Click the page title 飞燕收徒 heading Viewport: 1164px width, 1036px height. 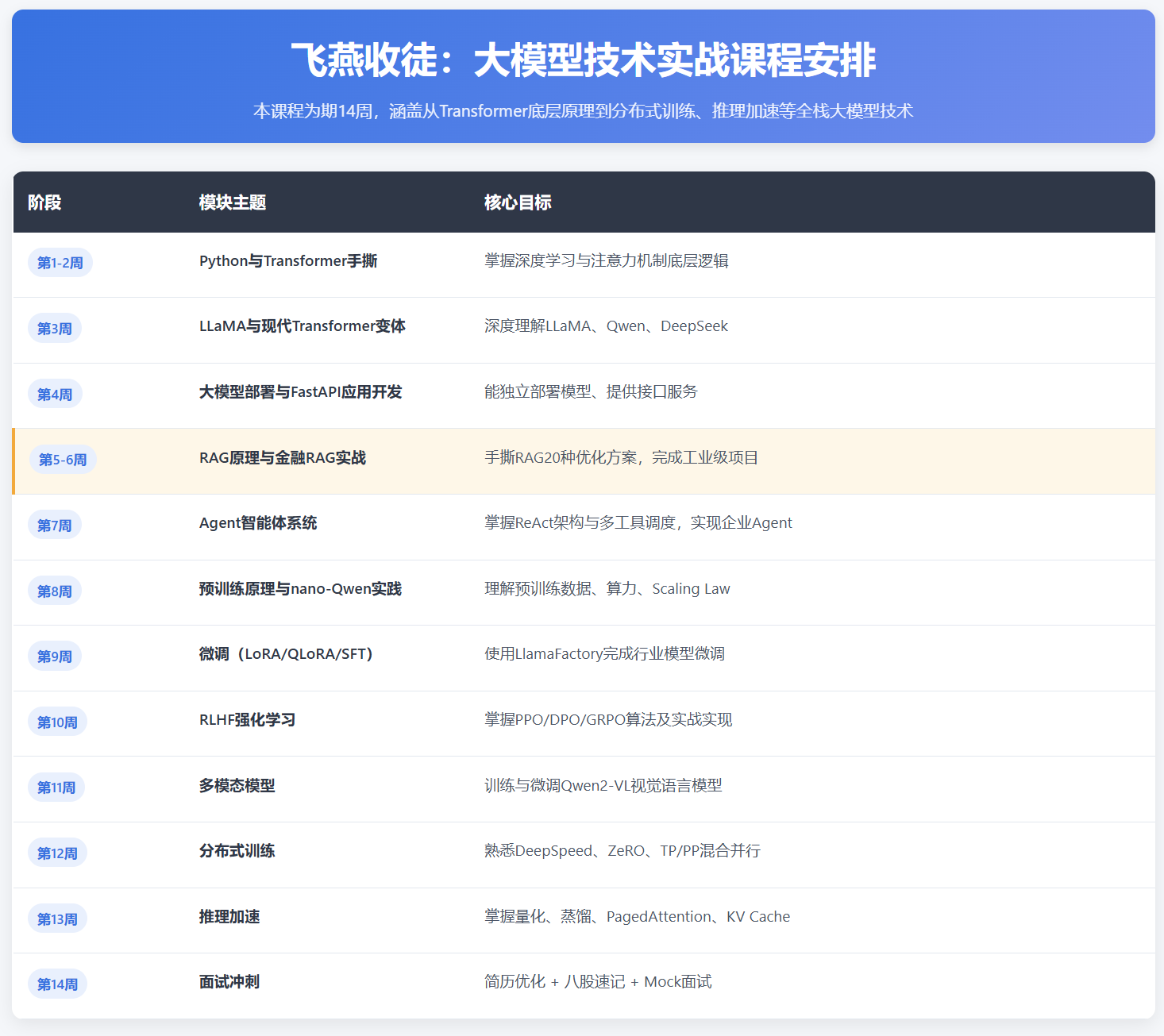583,60
